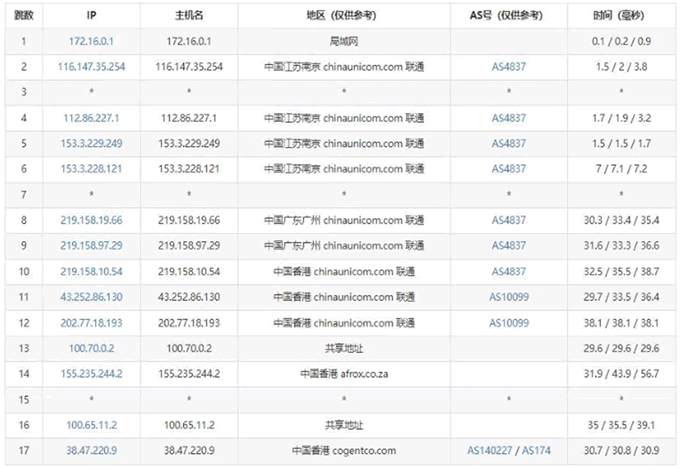The image size is (680, 468).
Task: Click the AS号 (仅供参考) column header
Action: pyautogui.click(x=508, y=16)
